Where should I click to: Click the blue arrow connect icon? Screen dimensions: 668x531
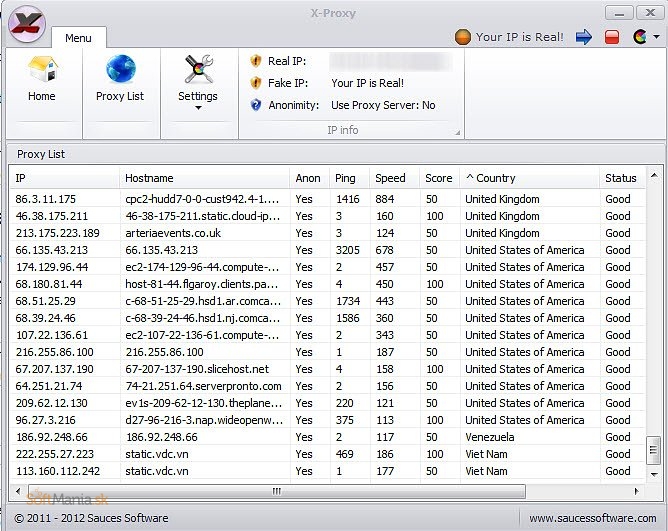[584, 37]
